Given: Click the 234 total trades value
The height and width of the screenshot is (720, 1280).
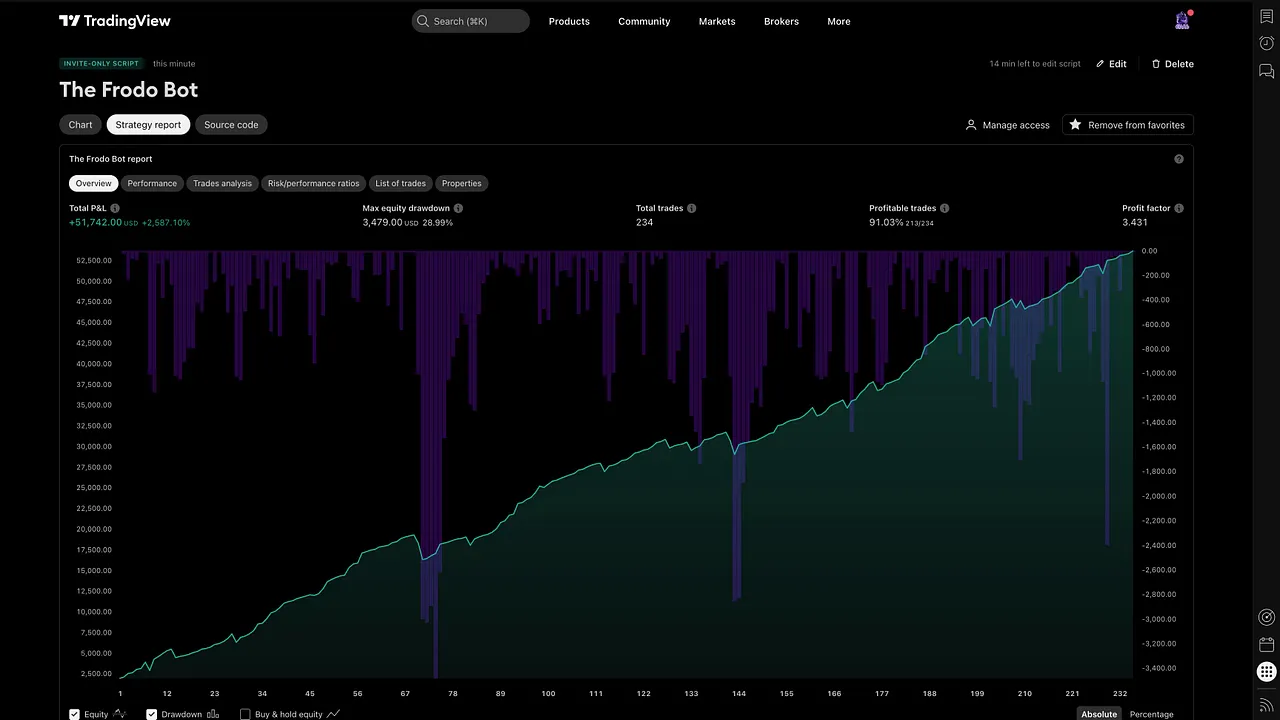Looking at the screenshot, I should click(x=644, y=222).
